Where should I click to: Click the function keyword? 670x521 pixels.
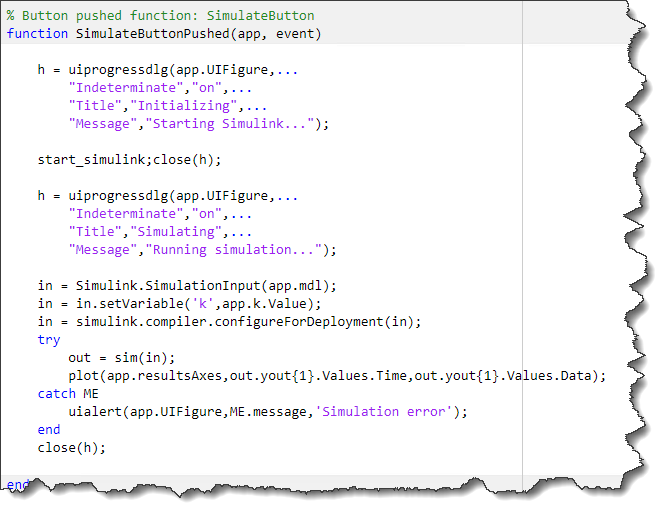click(x=37, y=34)
